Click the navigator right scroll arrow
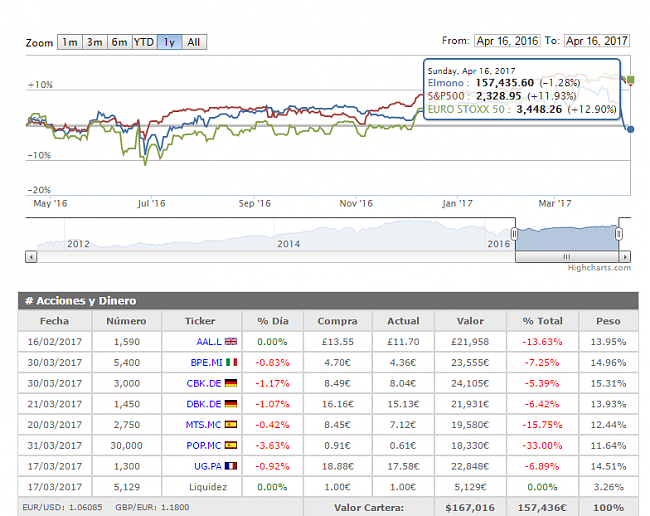 tap(625, 257)
